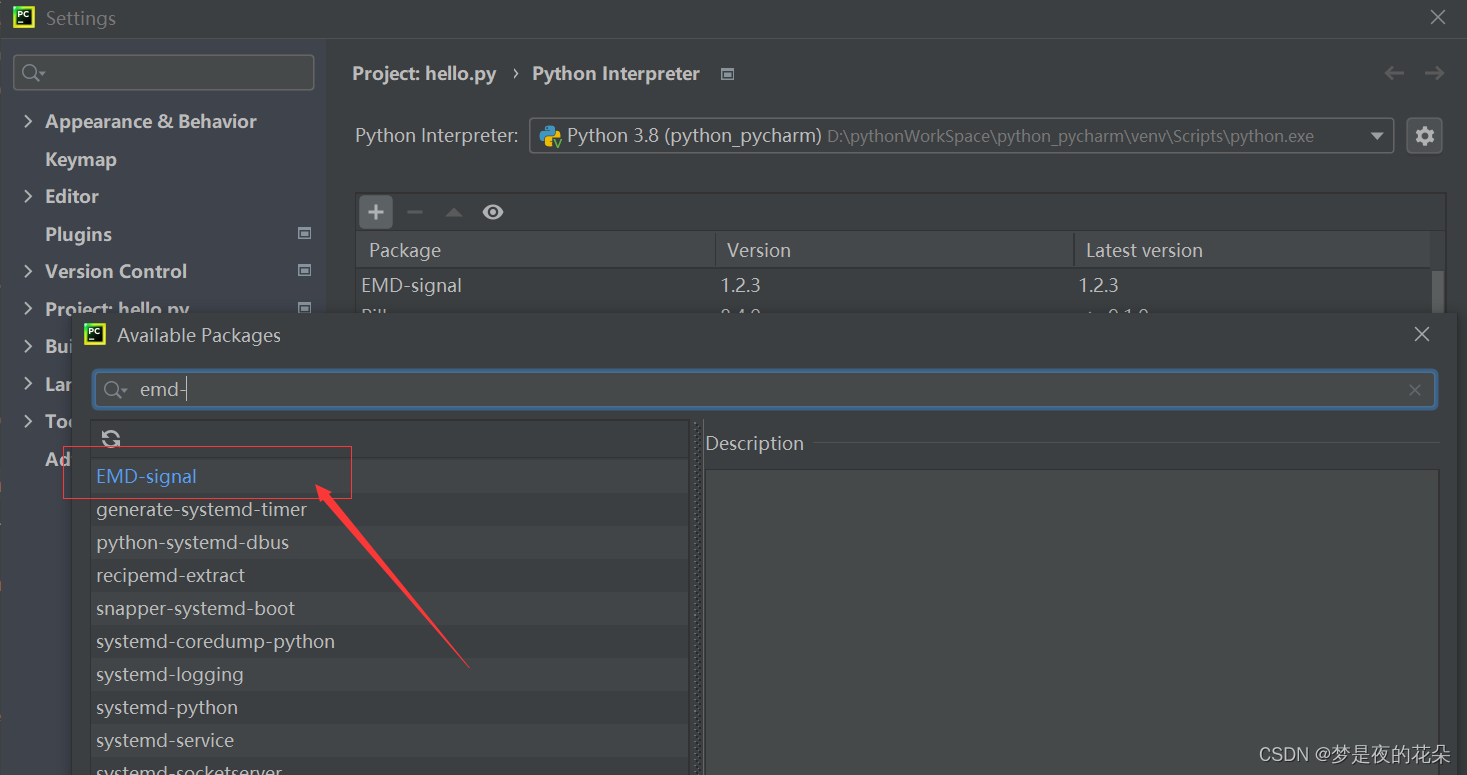
Task: Open the Python Interpreter dropdown
Action: pos(961,136)
